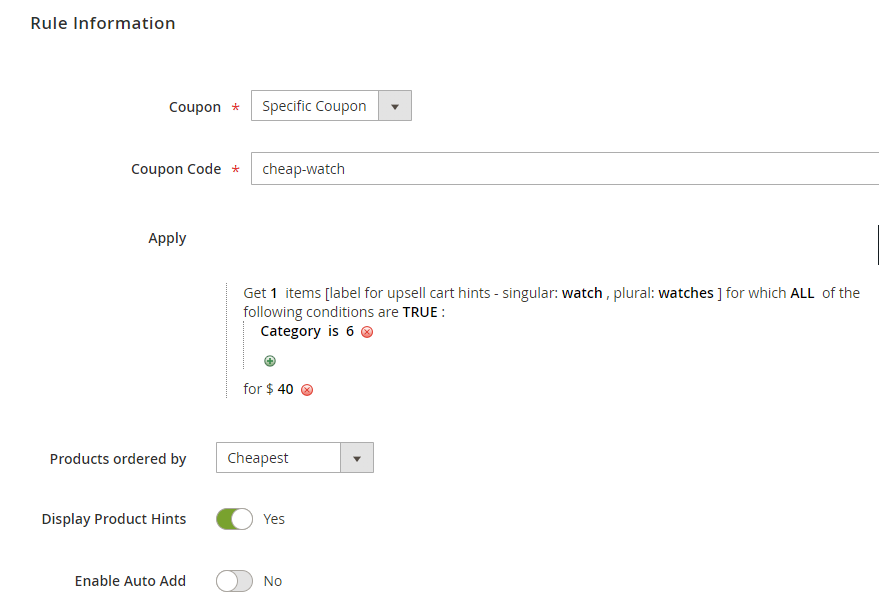Viewport: 879px width, 609px height.
Task: Select the Category condition label
Action: (x=290, y=331)
